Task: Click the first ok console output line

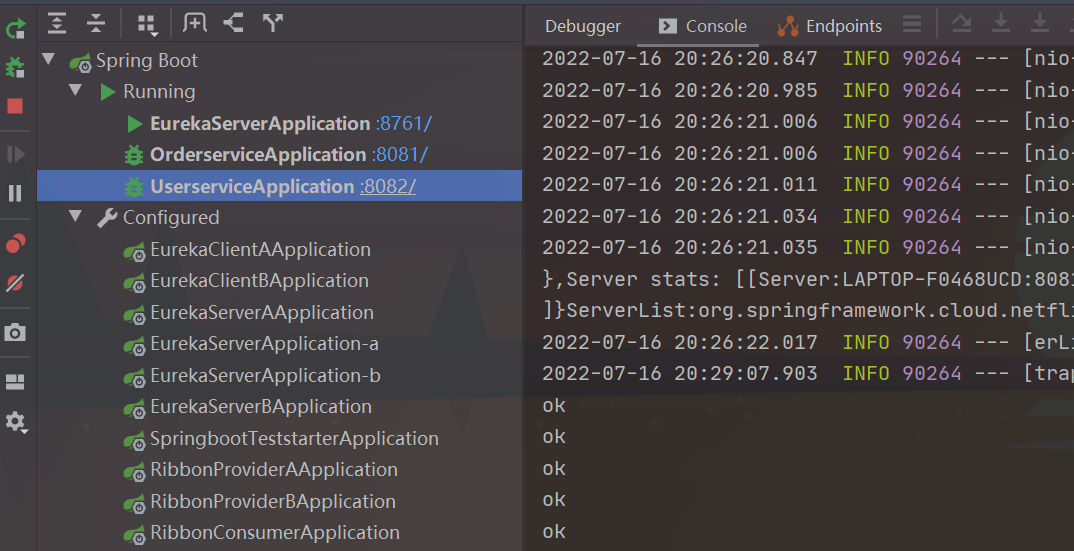Action: [554, 406]
